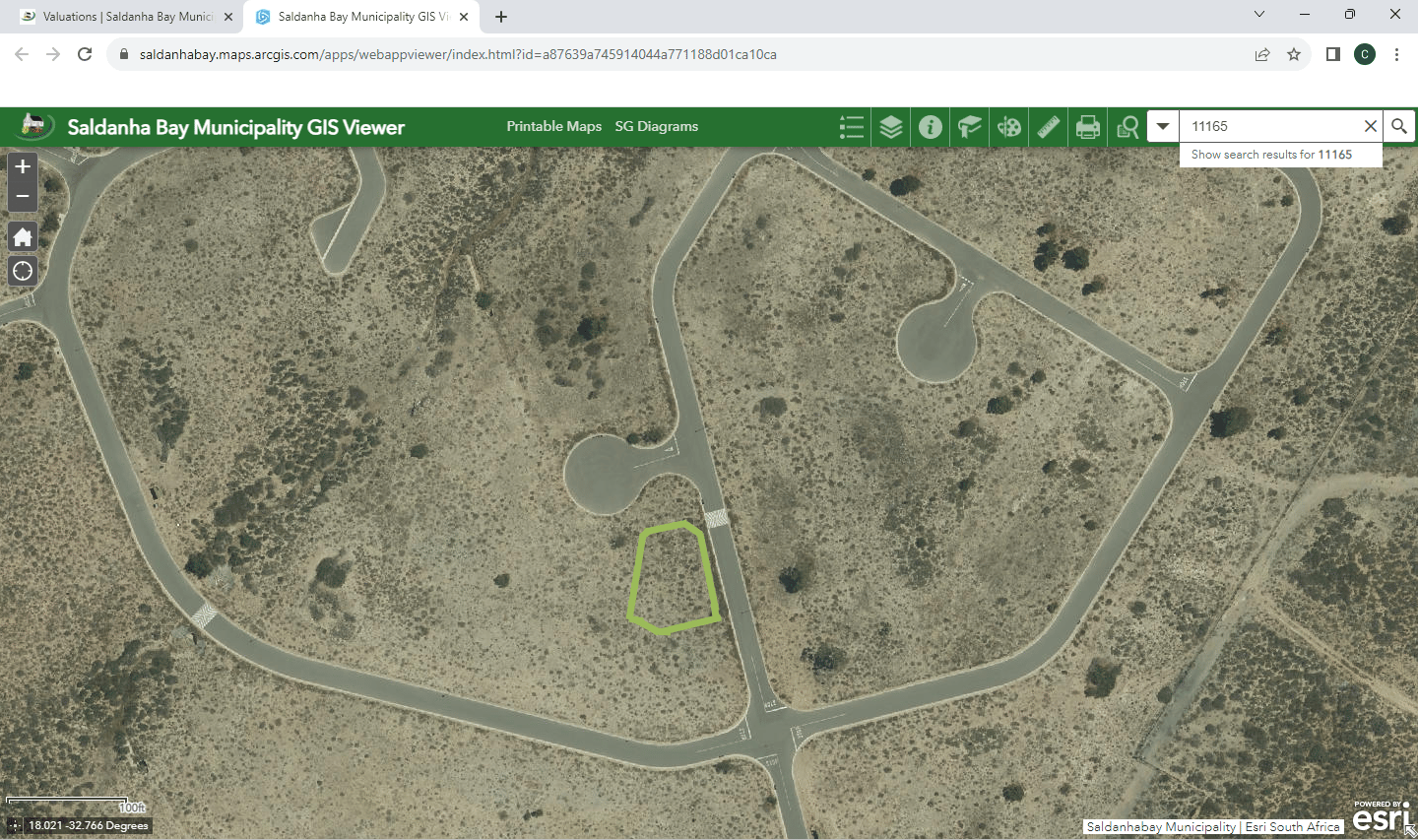Open the Chrome three-dot menu

[1396, 54]
